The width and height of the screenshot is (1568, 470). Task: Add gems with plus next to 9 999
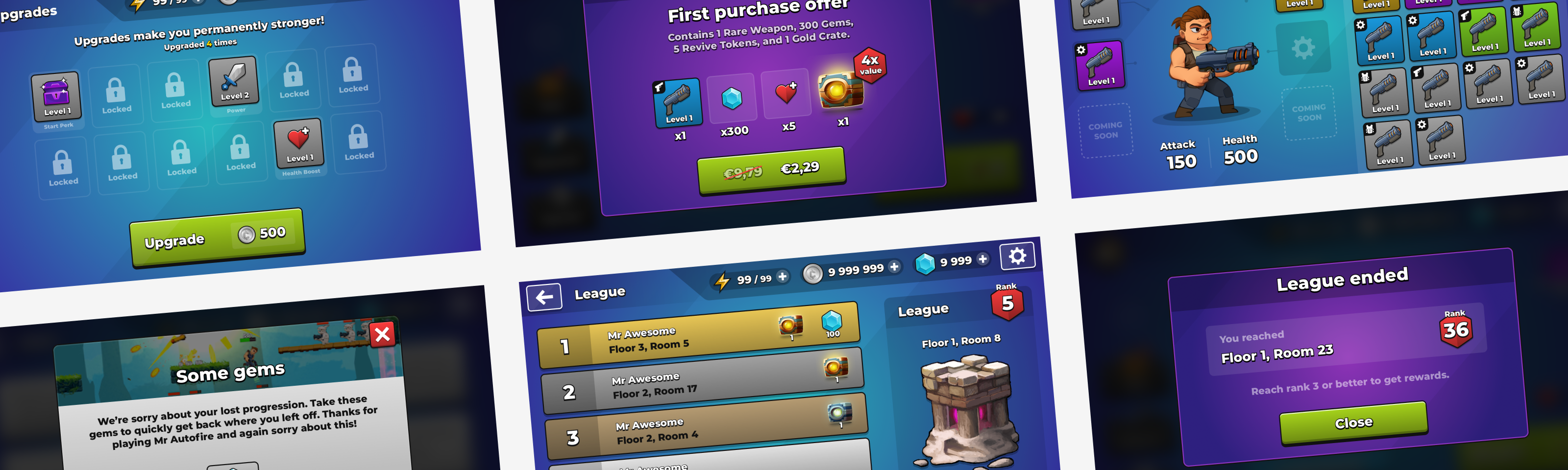point(982,259)
